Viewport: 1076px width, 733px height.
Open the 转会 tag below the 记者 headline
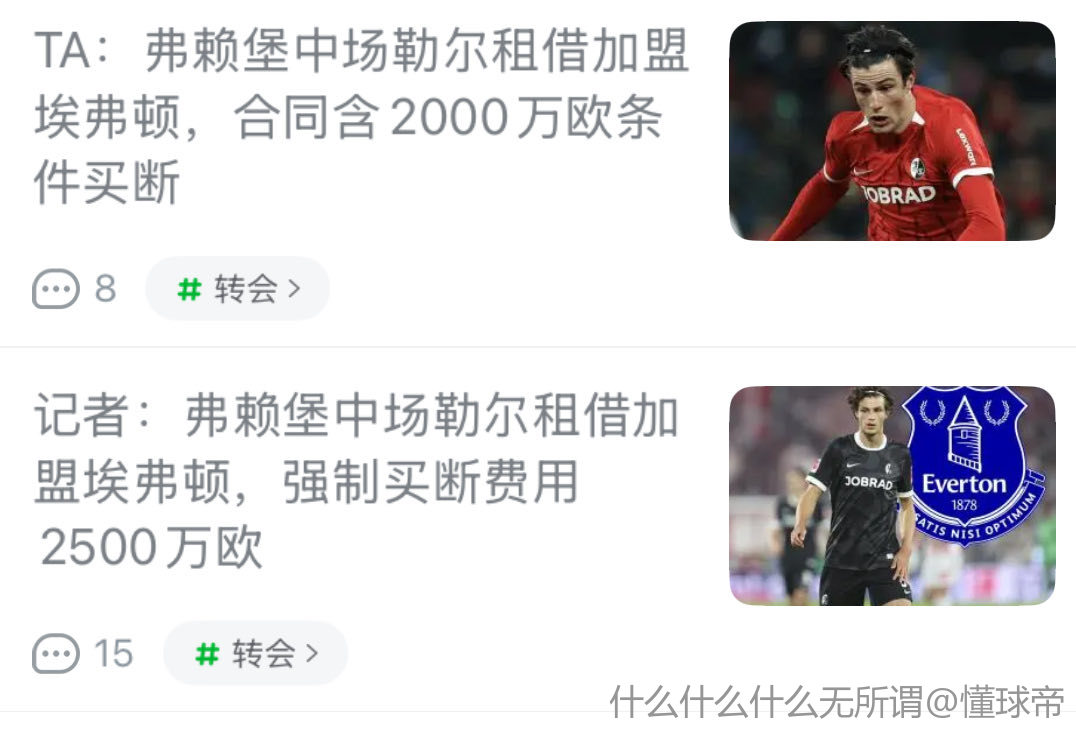point(255,653)
